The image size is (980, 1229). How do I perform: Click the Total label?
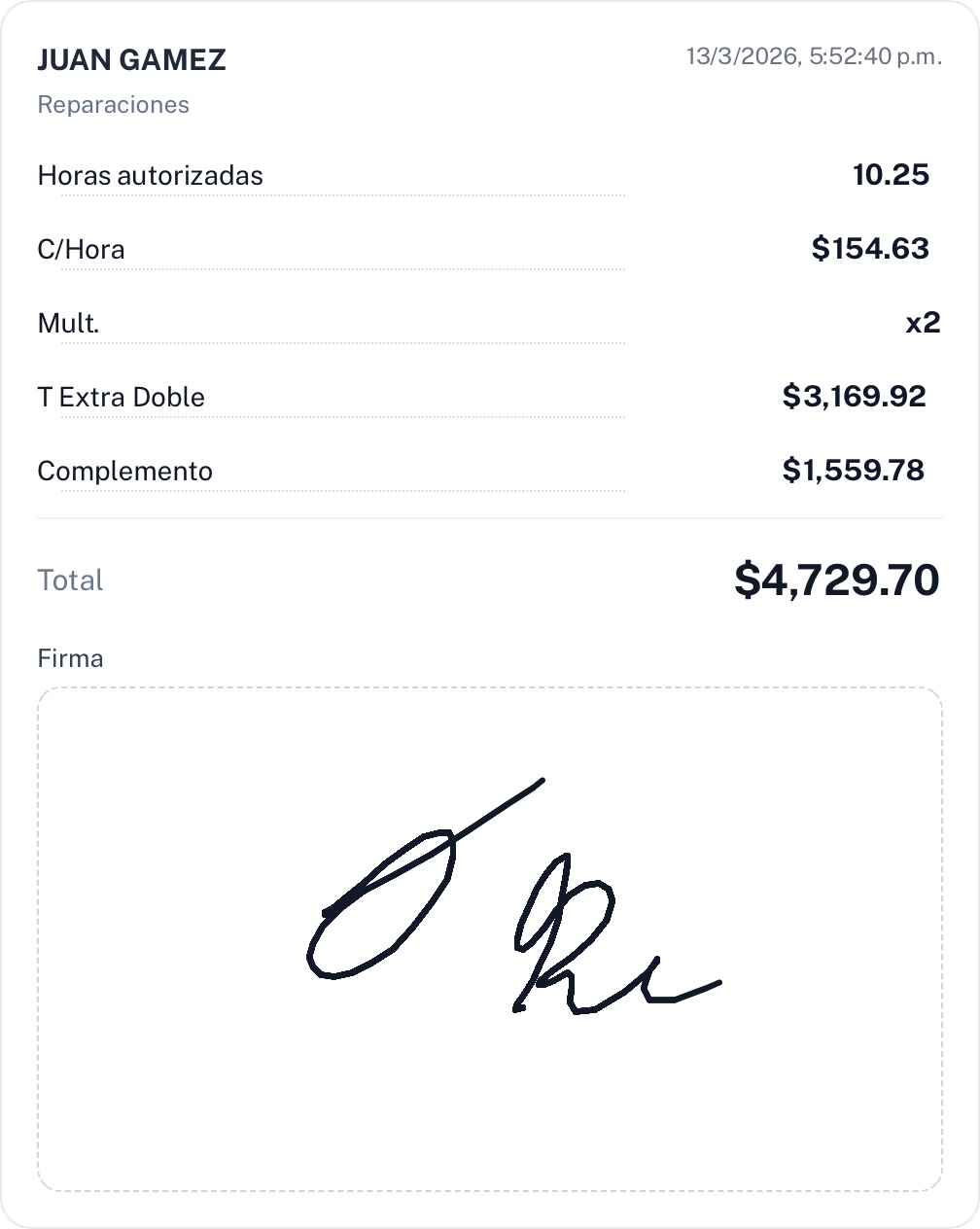pos(70,580)
